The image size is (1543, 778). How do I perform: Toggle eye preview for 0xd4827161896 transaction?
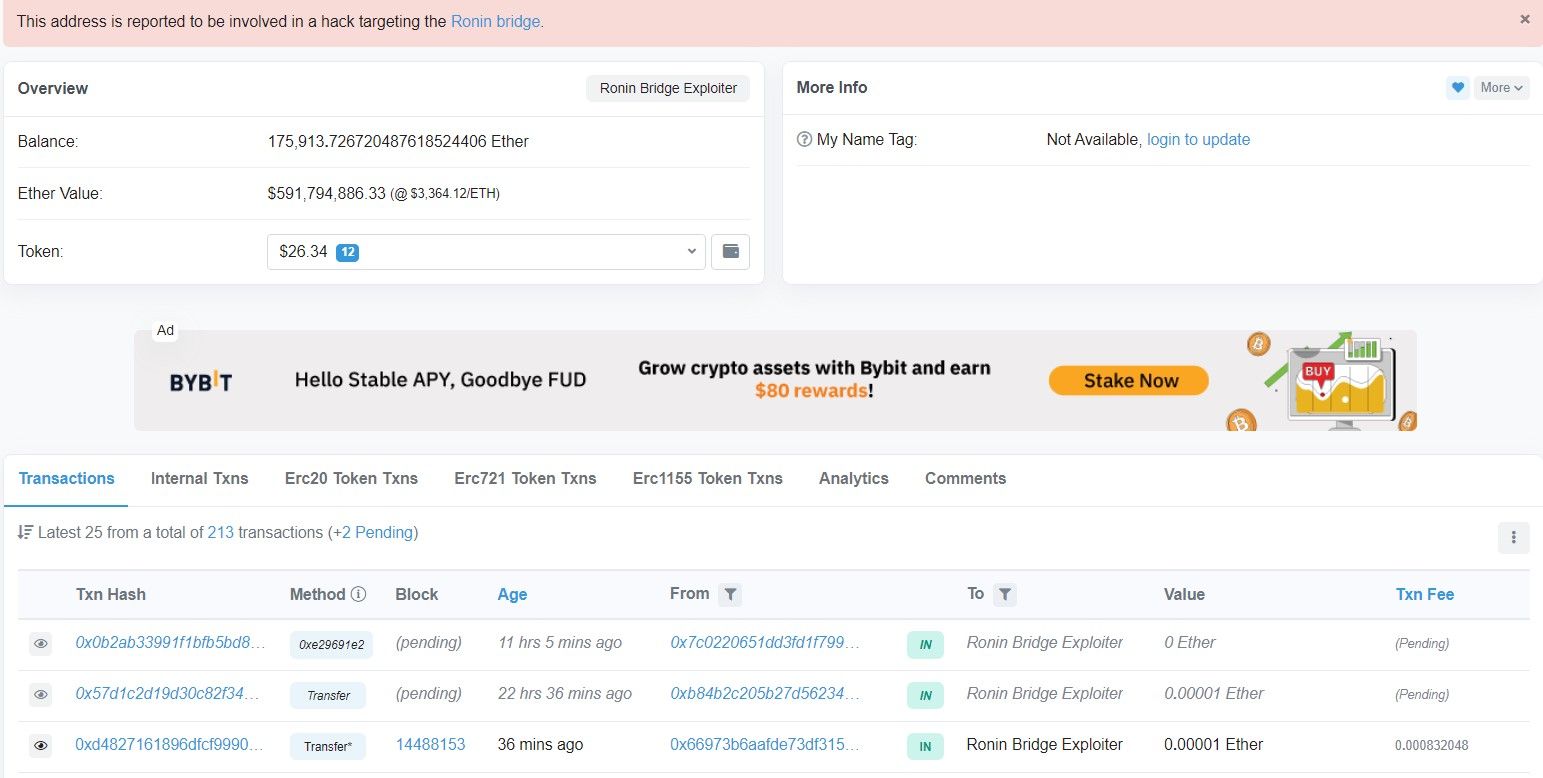pos(41,746)
